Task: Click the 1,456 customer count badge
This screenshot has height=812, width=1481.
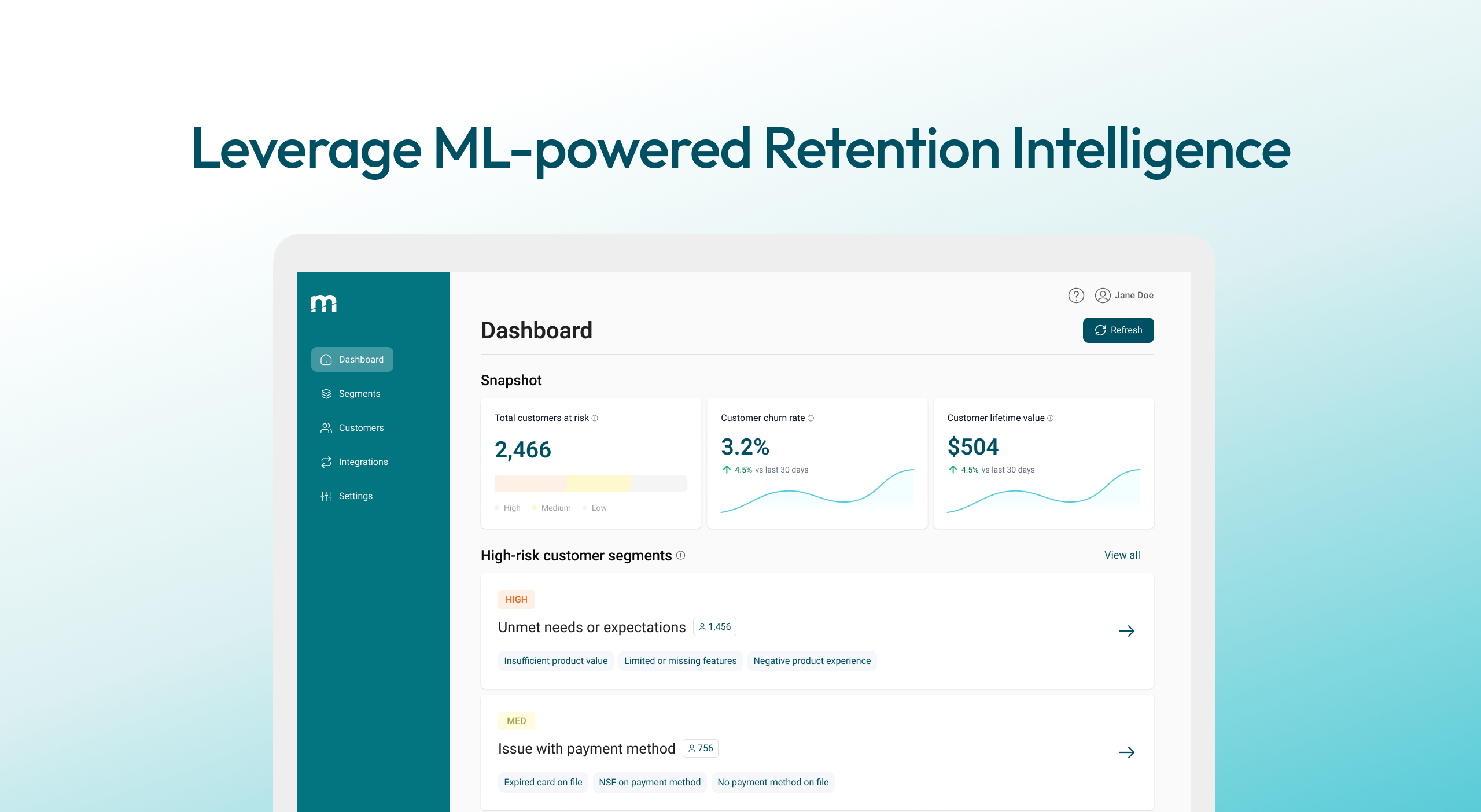Action: click(714, 627)
